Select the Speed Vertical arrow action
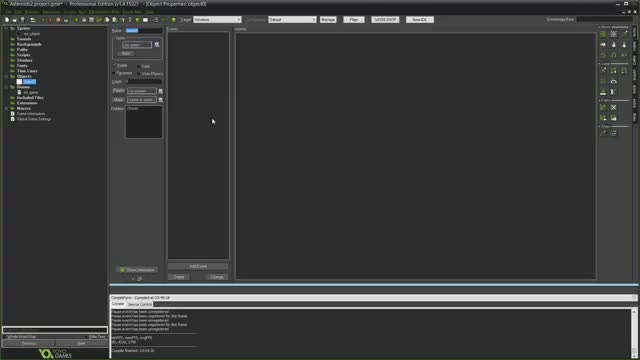 pyautogui.click(x=613, y=45)
